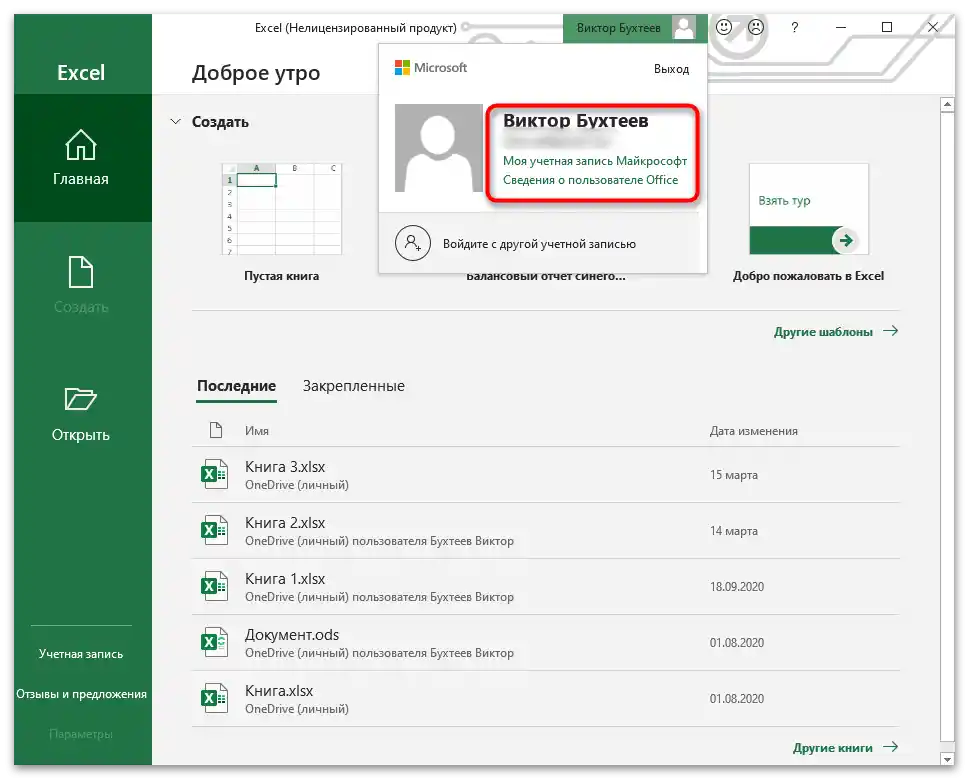Image resolution: width=969 pixels, height=779 pixels.
Task: Collapse the Создать section chevron
Action: 176,122
